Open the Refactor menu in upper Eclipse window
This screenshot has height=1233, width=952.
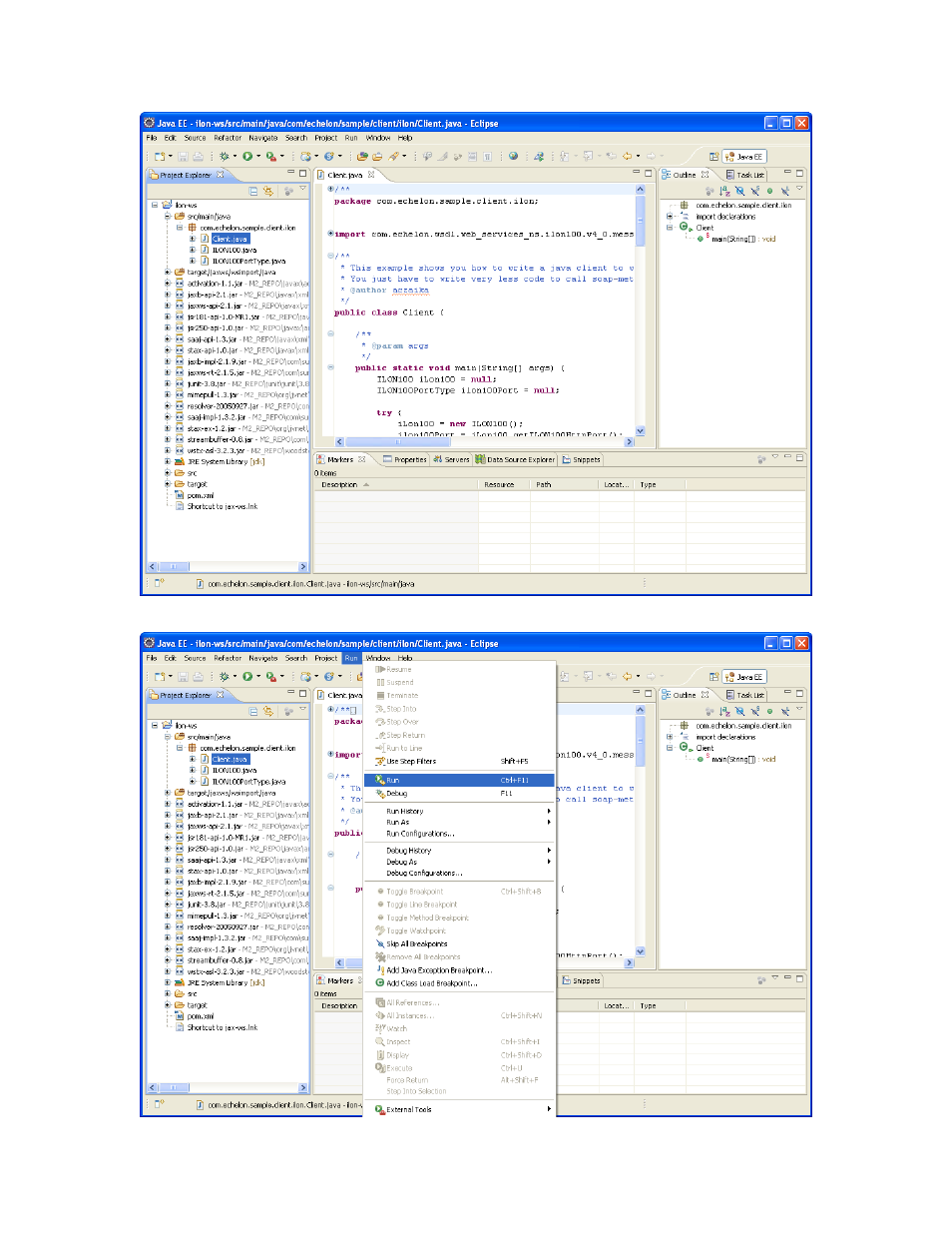tap(228, 138)
